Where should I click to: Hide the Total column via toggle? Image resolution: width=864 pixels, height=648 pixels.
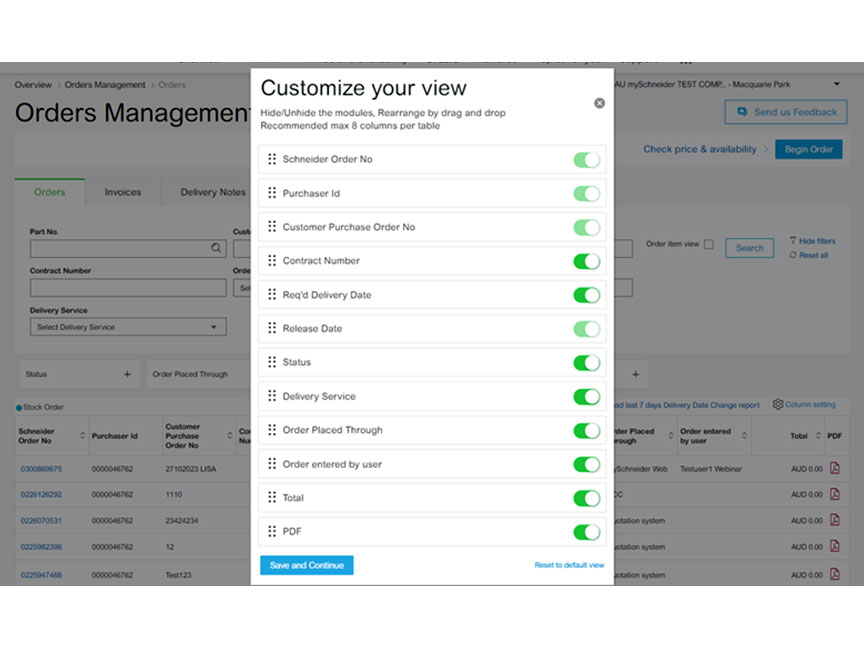click(x=586, y=499)
